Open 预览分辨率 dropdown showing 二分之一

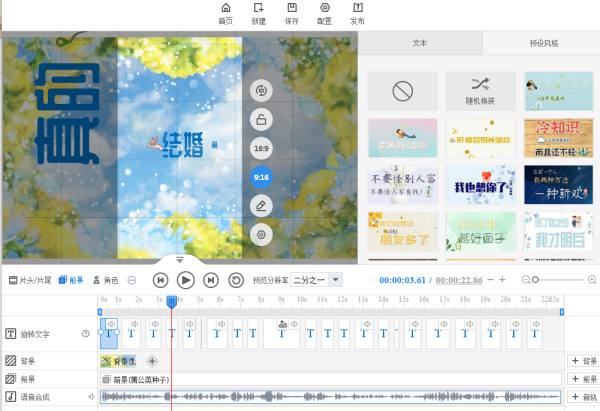(x=316, y=280)
